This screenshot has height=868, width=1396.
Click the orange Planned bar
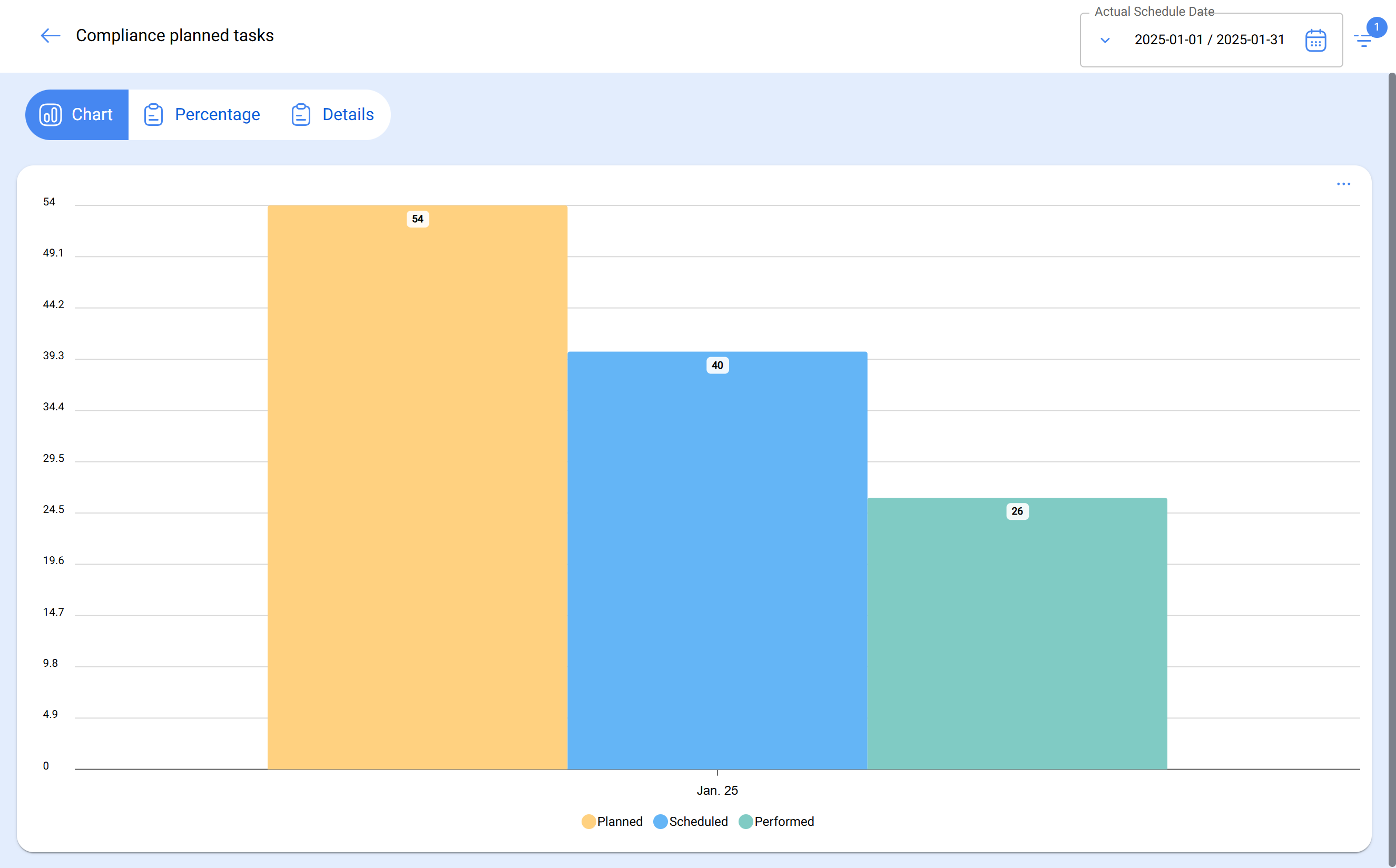pyautogui.click(x=417, y=488)
